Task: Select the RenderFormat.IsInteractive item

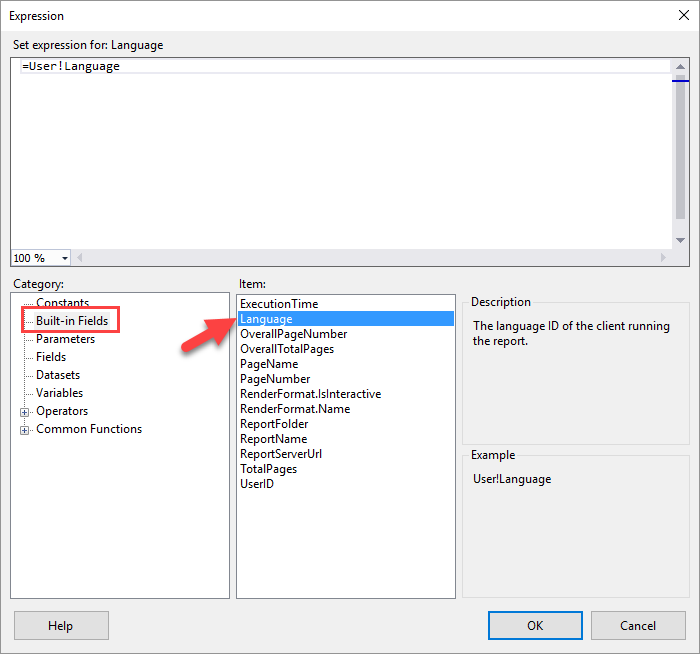Action: 346,394
